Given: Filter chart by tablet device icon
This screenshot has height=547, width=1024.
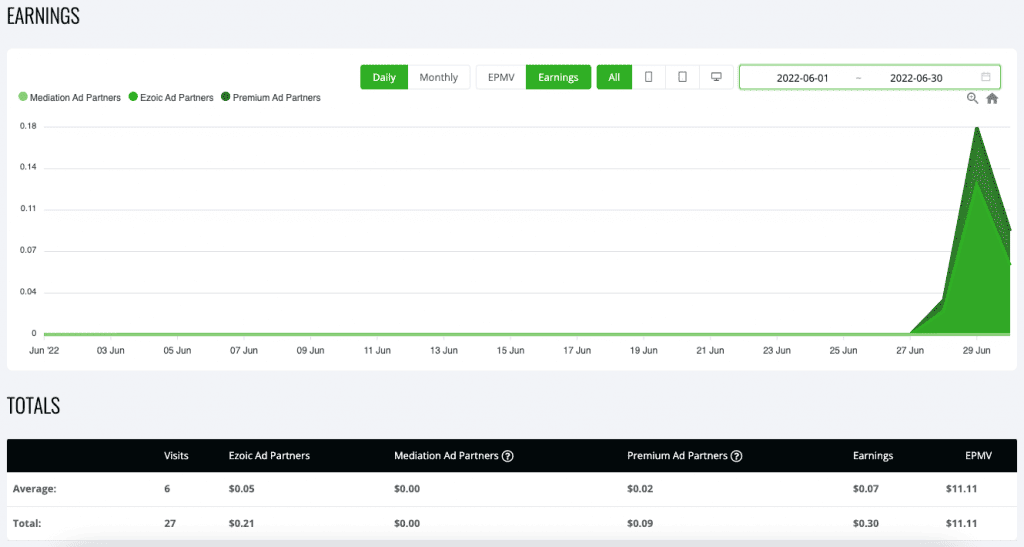Looking at the screenshot, I should (682, 77).
